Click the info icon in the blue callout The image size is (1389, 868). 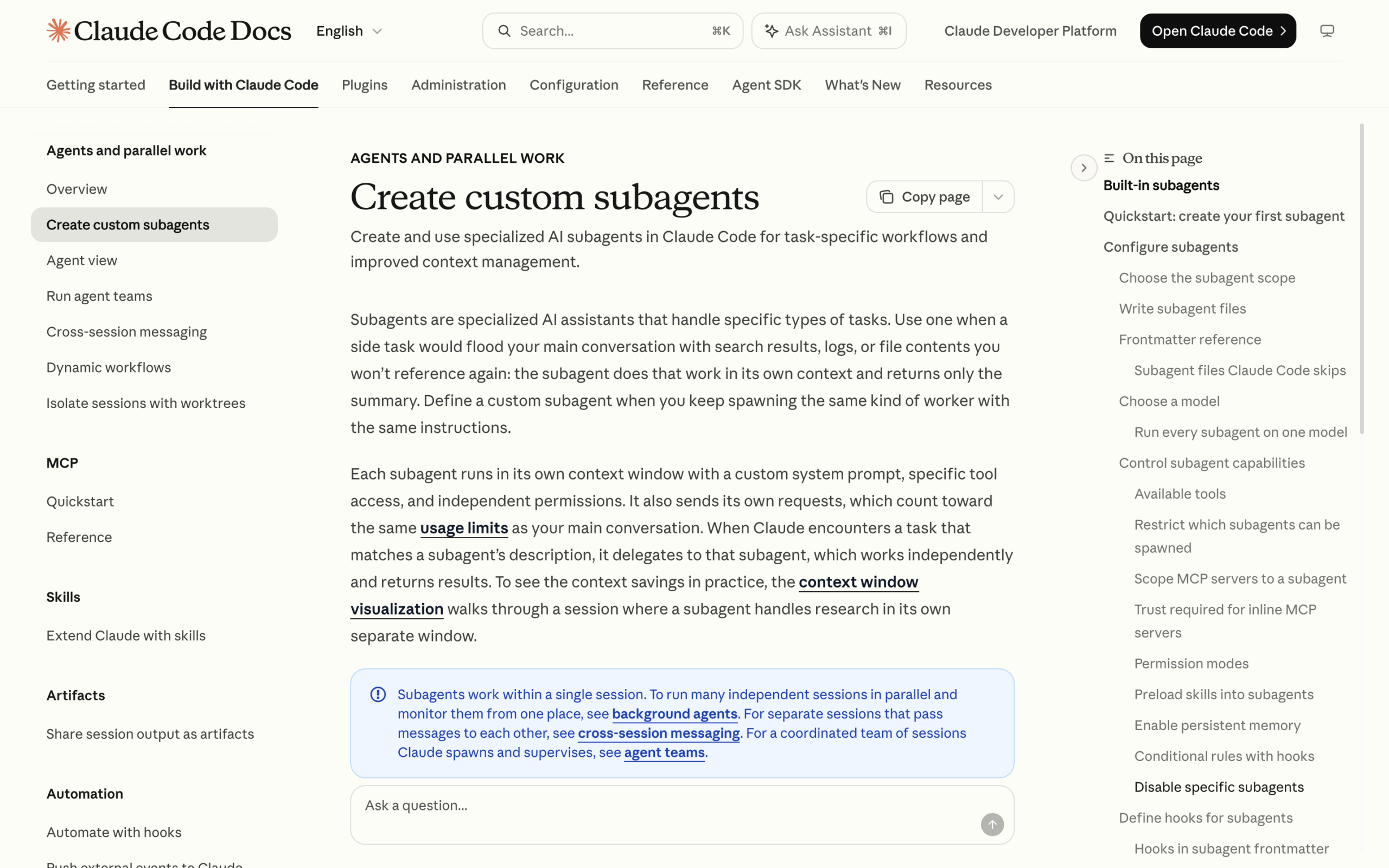click(x=378, y=694)
